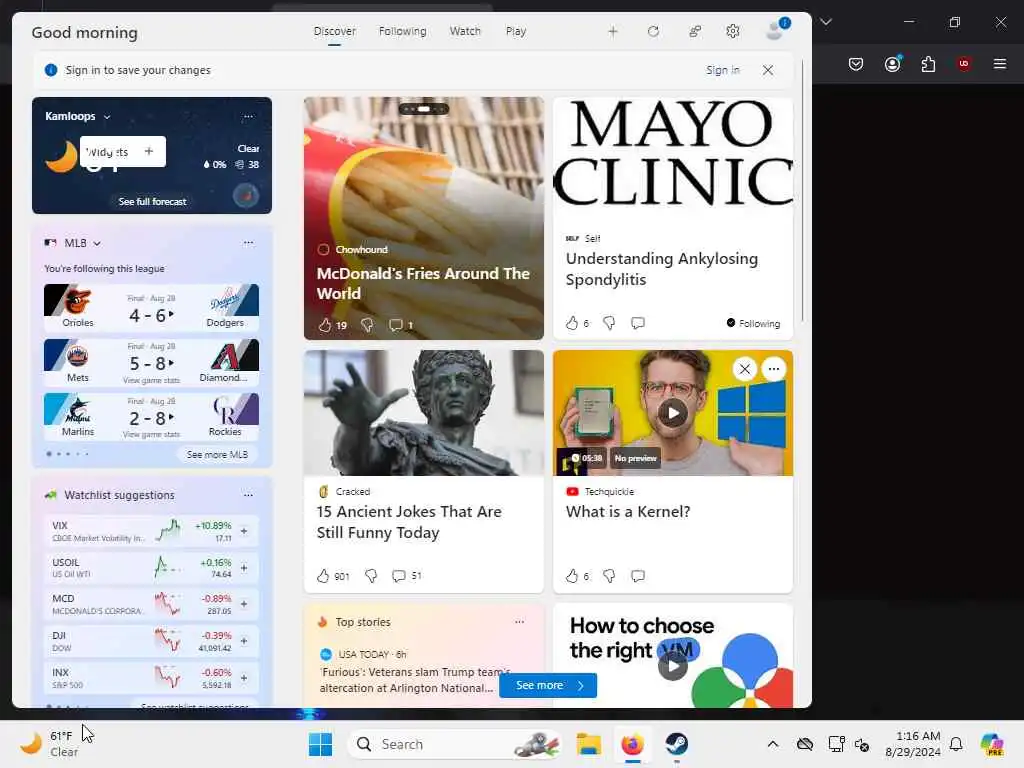The image size is (1024, 768).
Task: Dismiss the sign-in banner
Action: (768, 70)
